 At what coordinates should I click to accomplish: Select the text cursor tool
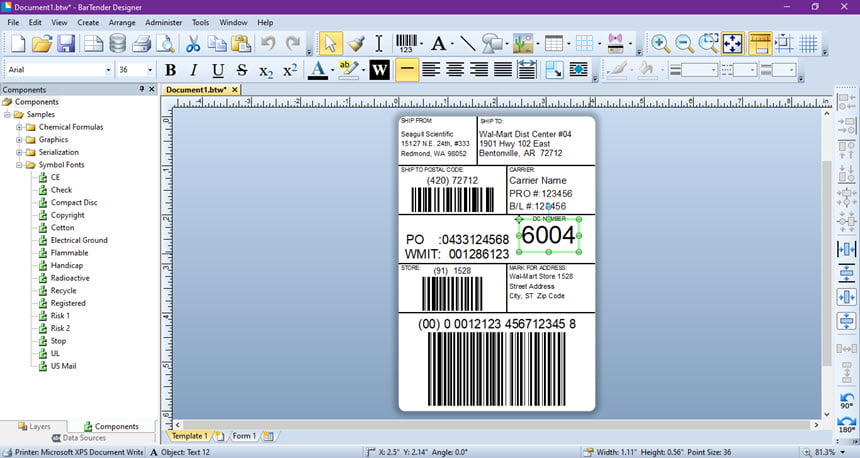click(378, 43)
